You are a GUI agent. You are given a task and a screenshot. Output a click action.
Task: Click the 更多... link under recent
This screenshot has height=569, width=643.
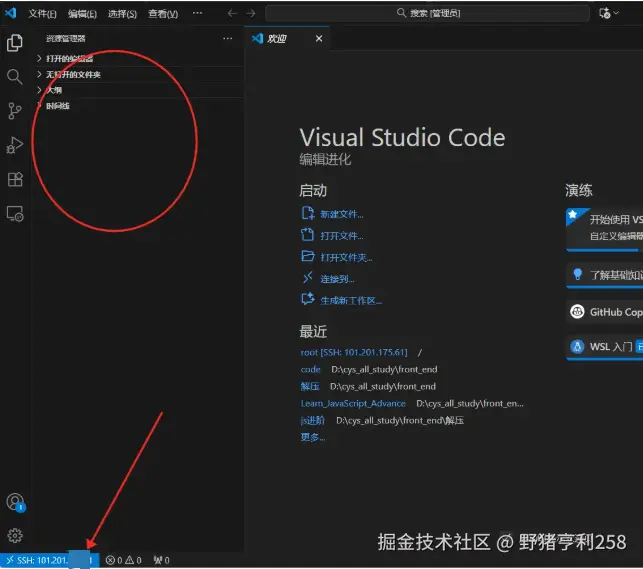tap(312, 437)
